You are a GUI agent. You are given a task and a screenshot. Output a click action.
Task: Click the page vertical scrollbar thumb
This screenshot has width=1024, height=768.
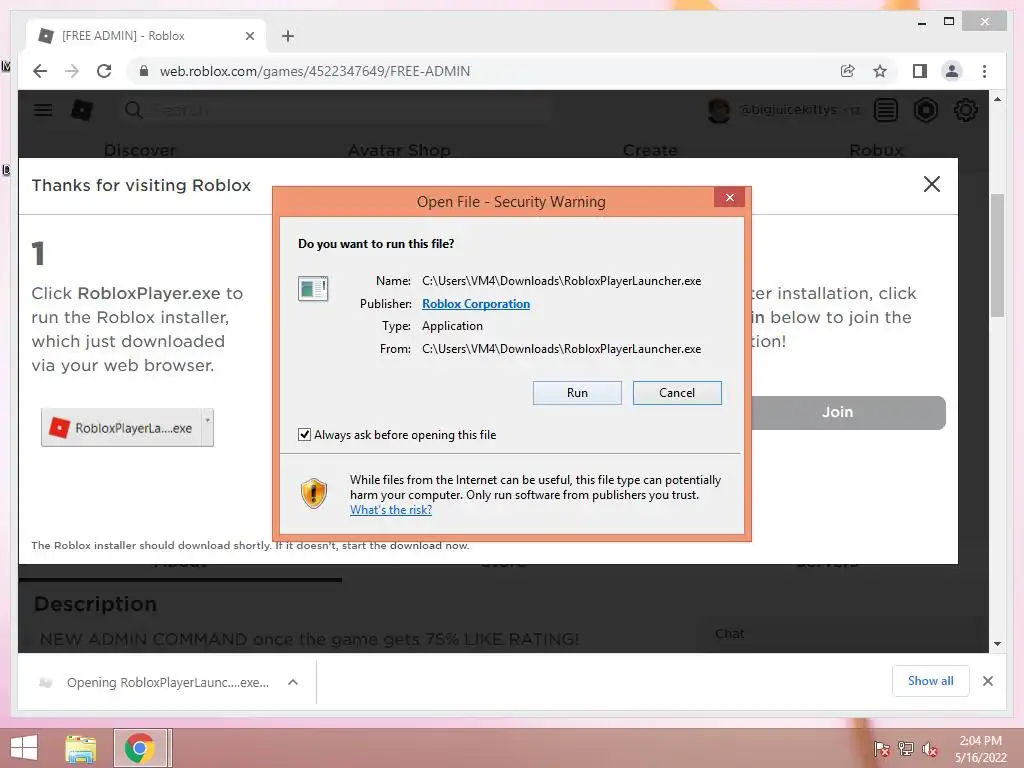(997, 255)
